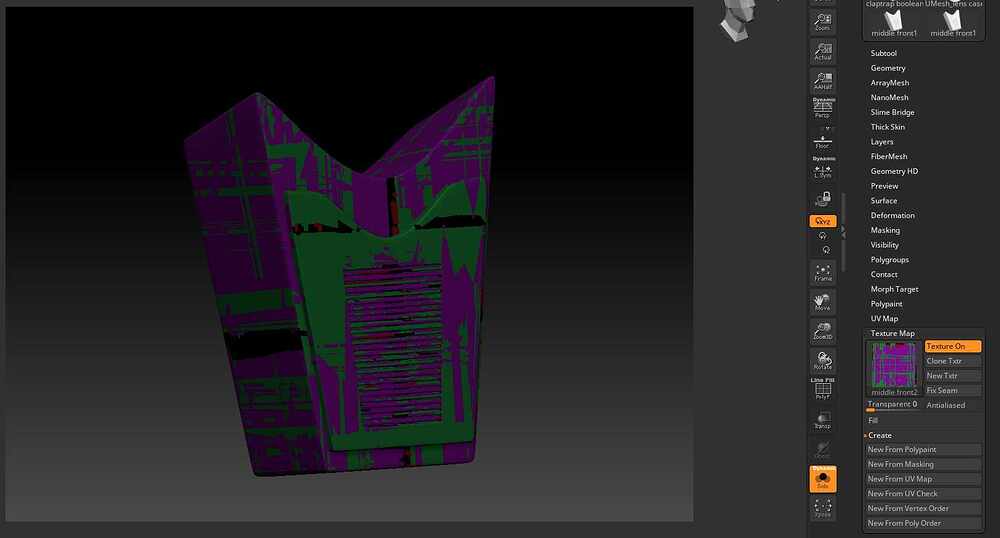Click the Fix Seam button
This screenshot has width=1000, height=538.
[953, 390]
